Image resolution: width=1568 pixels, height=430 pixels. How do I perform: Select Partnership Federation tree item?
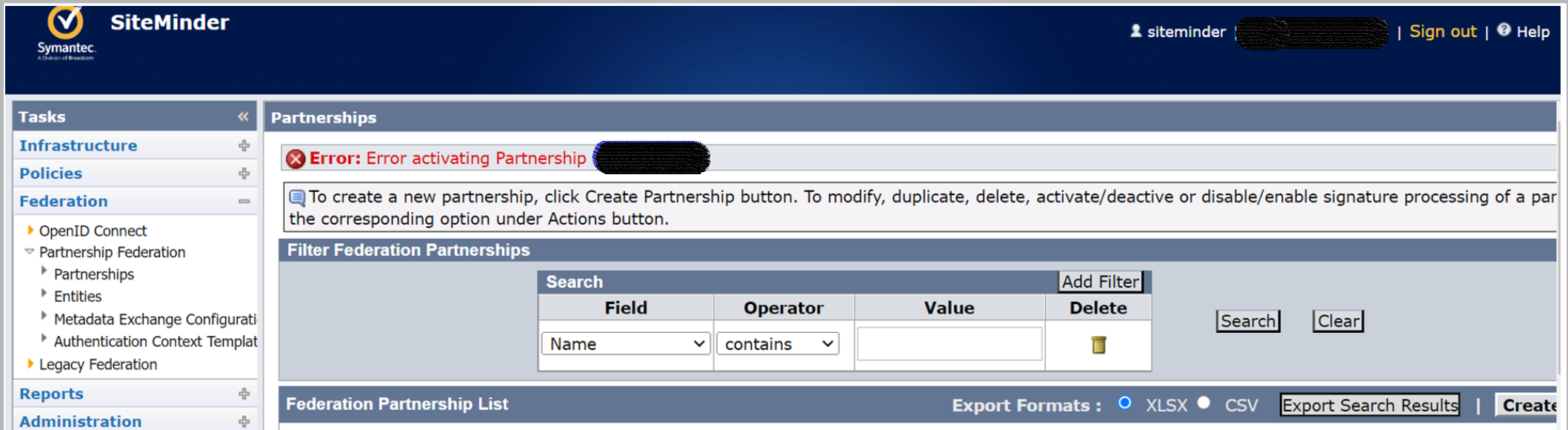coord(112,252)
